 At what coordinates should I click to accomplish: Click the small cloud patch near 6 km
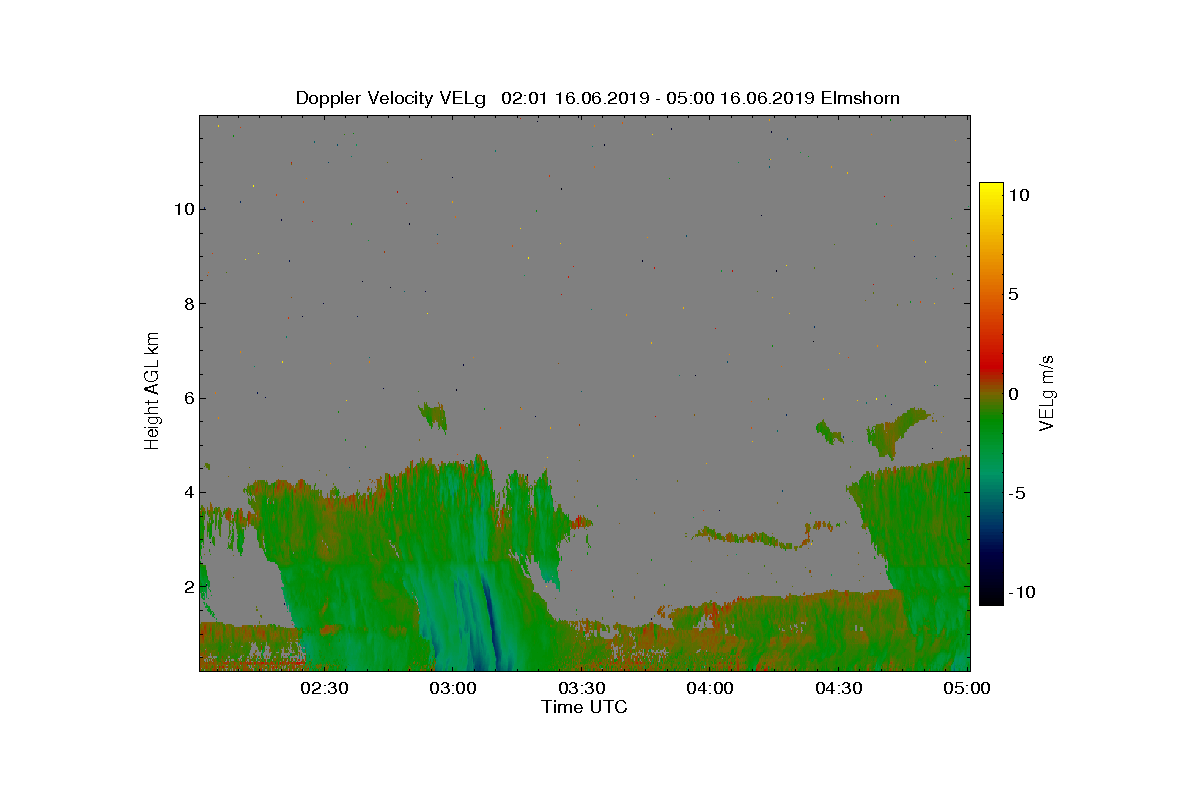[433, 415]
